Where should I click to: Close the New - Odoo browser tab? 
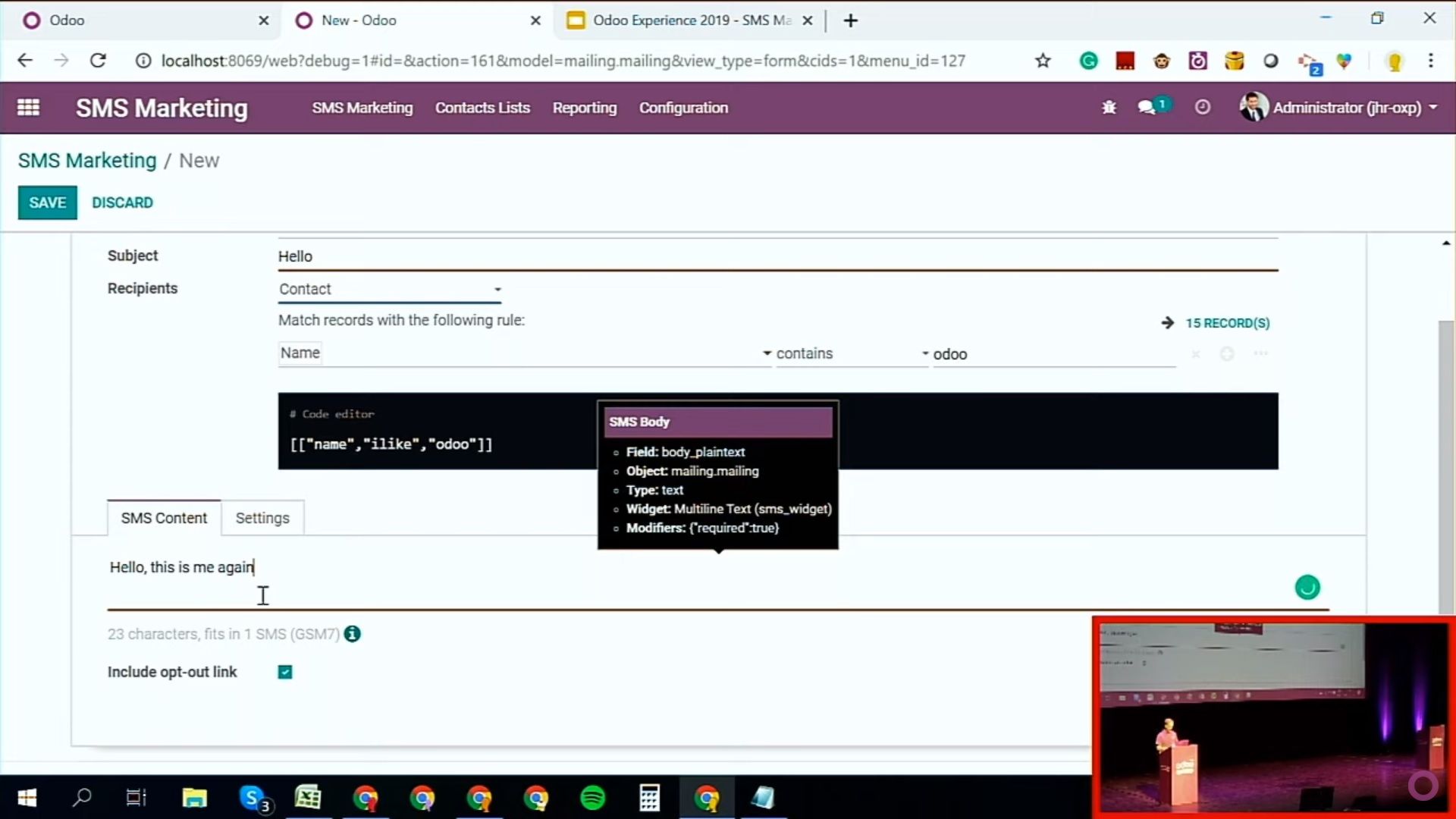point(535,20)
